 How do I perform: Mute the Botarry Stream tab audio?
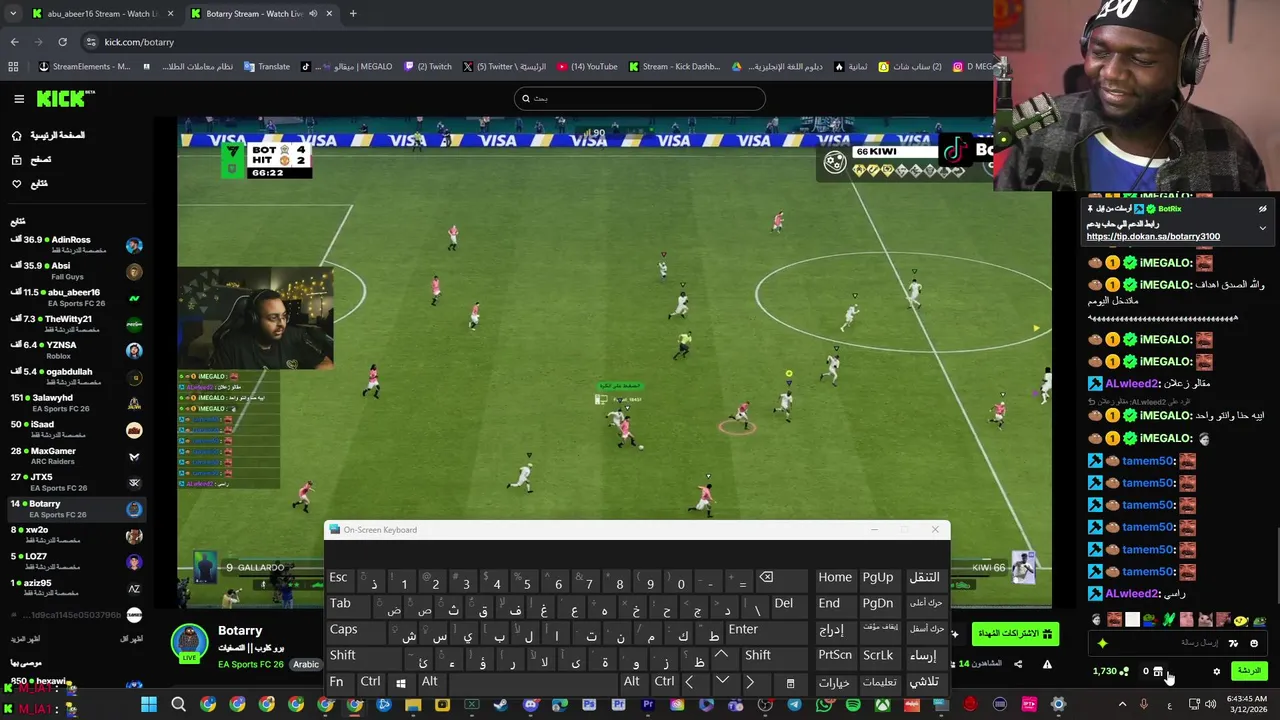tap(313, 13)
